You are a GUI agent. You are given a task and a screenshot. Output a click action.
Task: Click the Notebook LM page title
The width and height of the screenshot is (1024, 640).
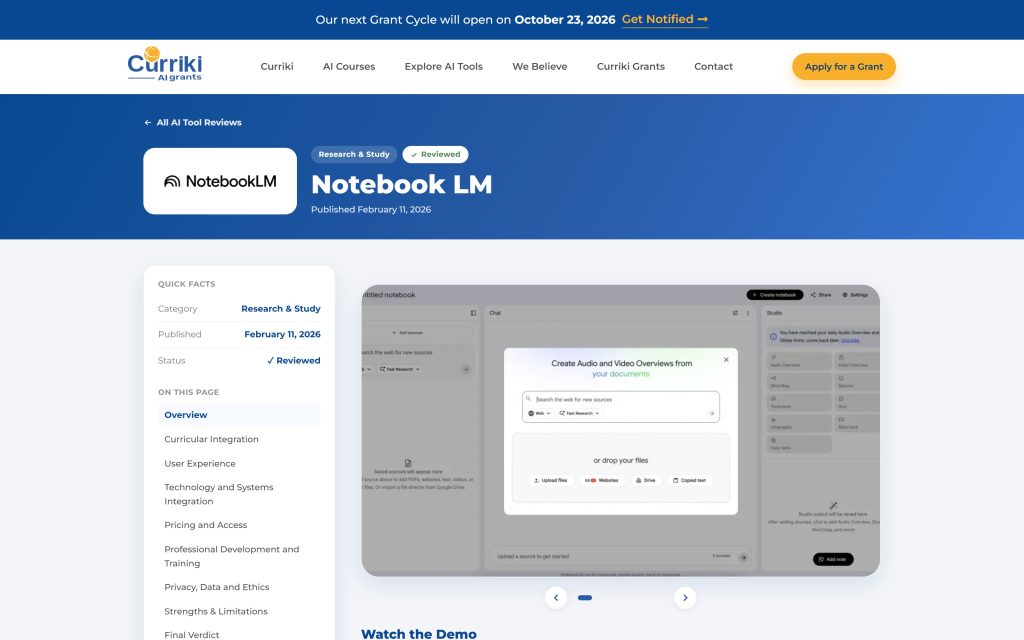(402, 184)
